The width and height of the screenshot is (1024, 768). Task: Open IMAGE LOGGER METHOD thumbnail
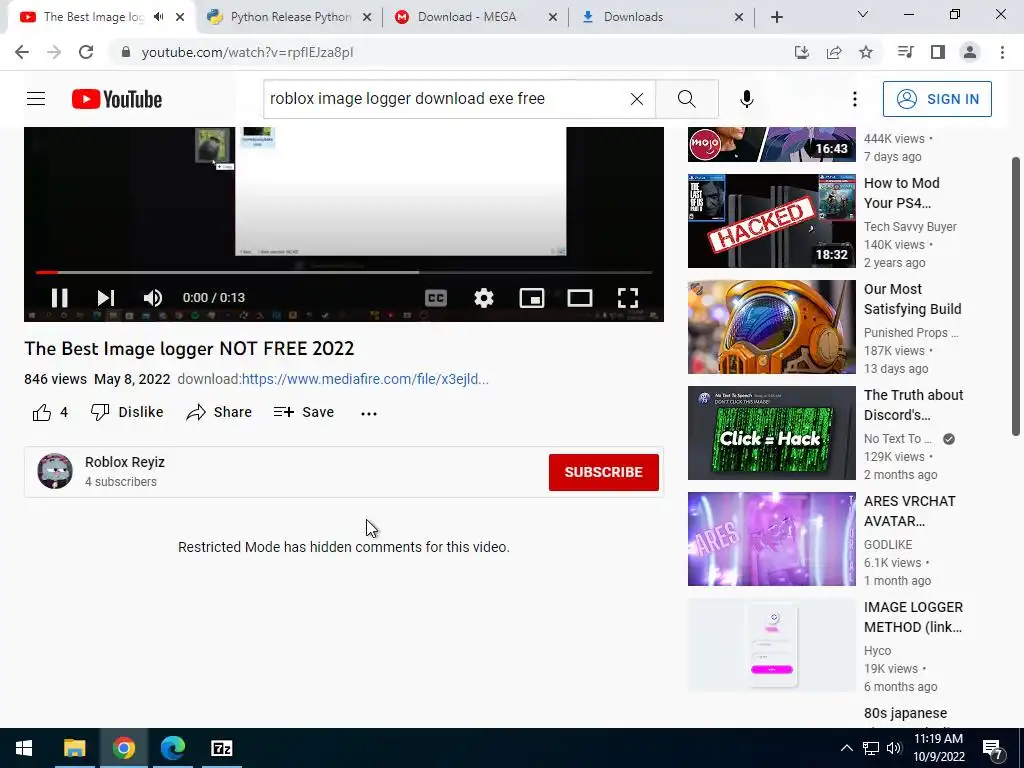pyautogui.click(x=771, y=645)
